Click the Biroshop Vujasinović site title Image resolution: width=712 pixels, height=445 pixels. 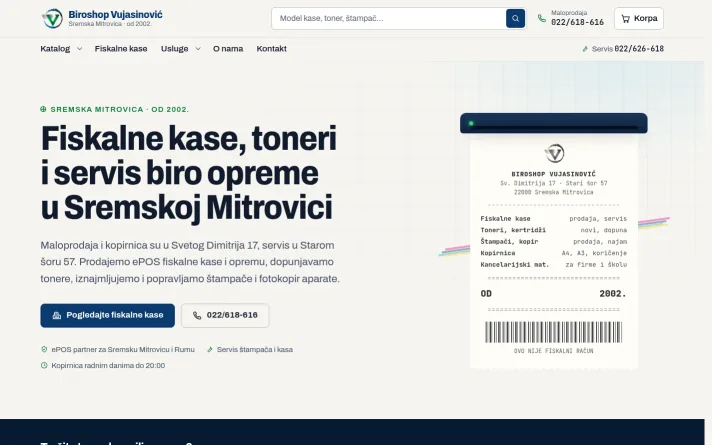(115, 15)
